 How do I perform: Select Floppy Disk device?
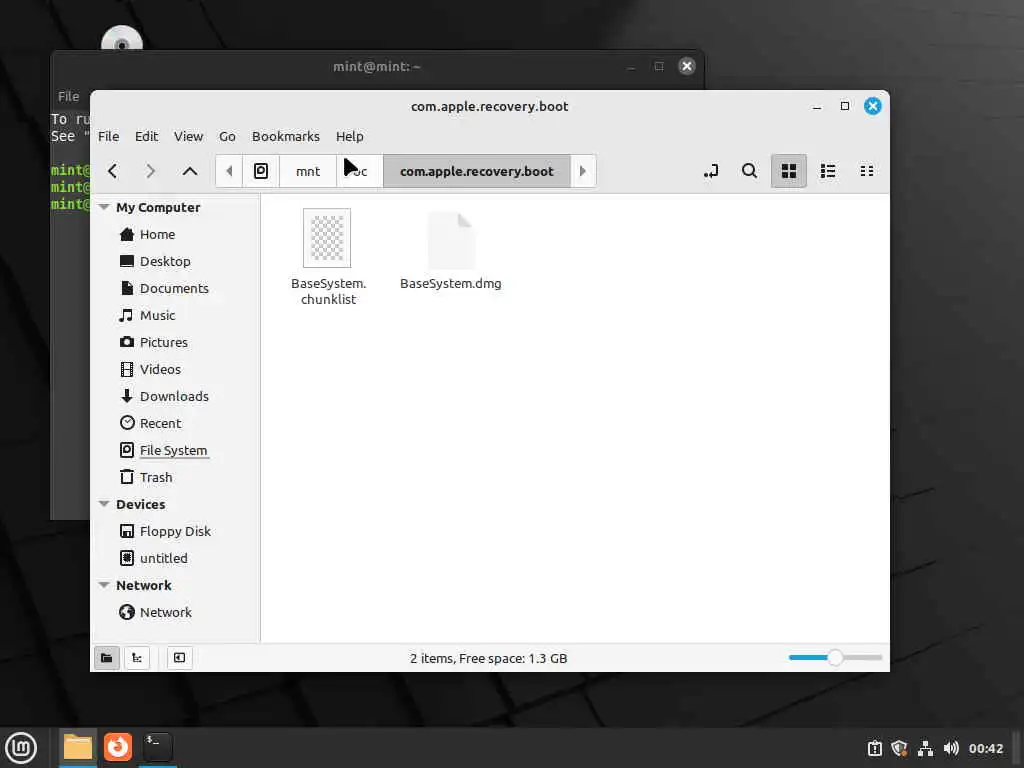(x=175, y=531)
